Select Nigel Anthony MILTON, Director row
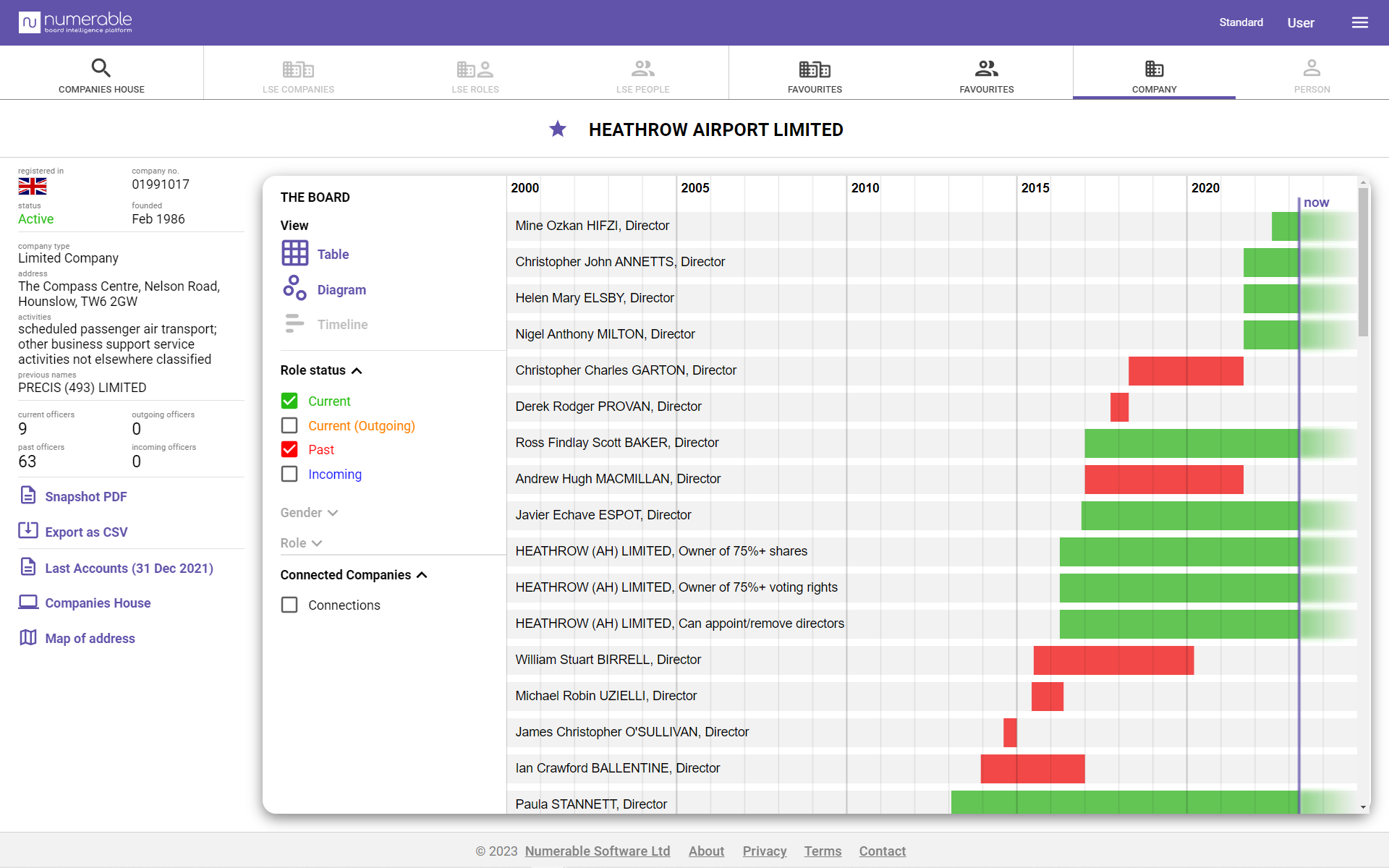The image size is (1389, 868). tap(932, 335)
